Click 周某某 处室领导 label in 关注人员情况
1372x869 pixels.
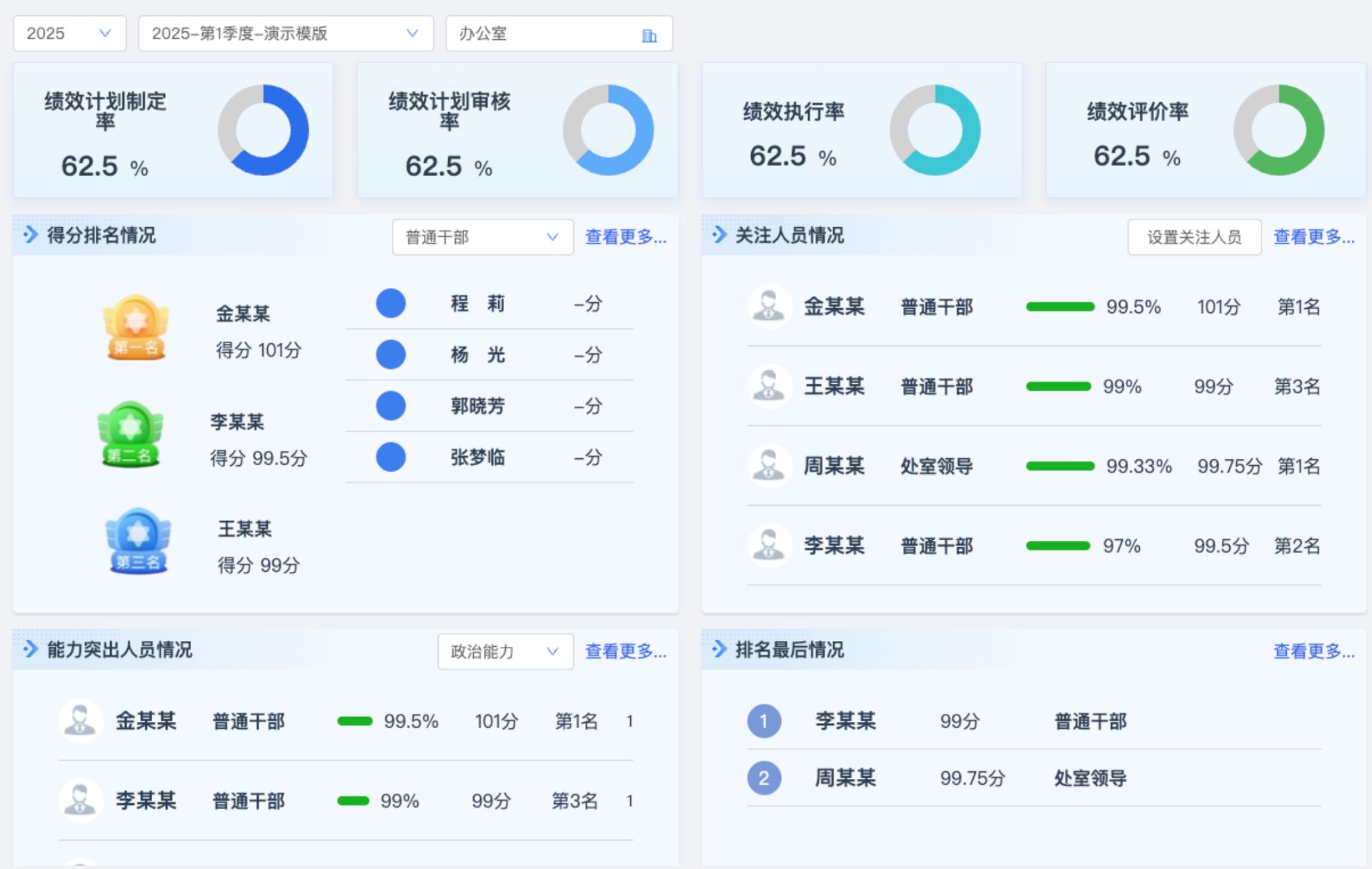[937, 466]
